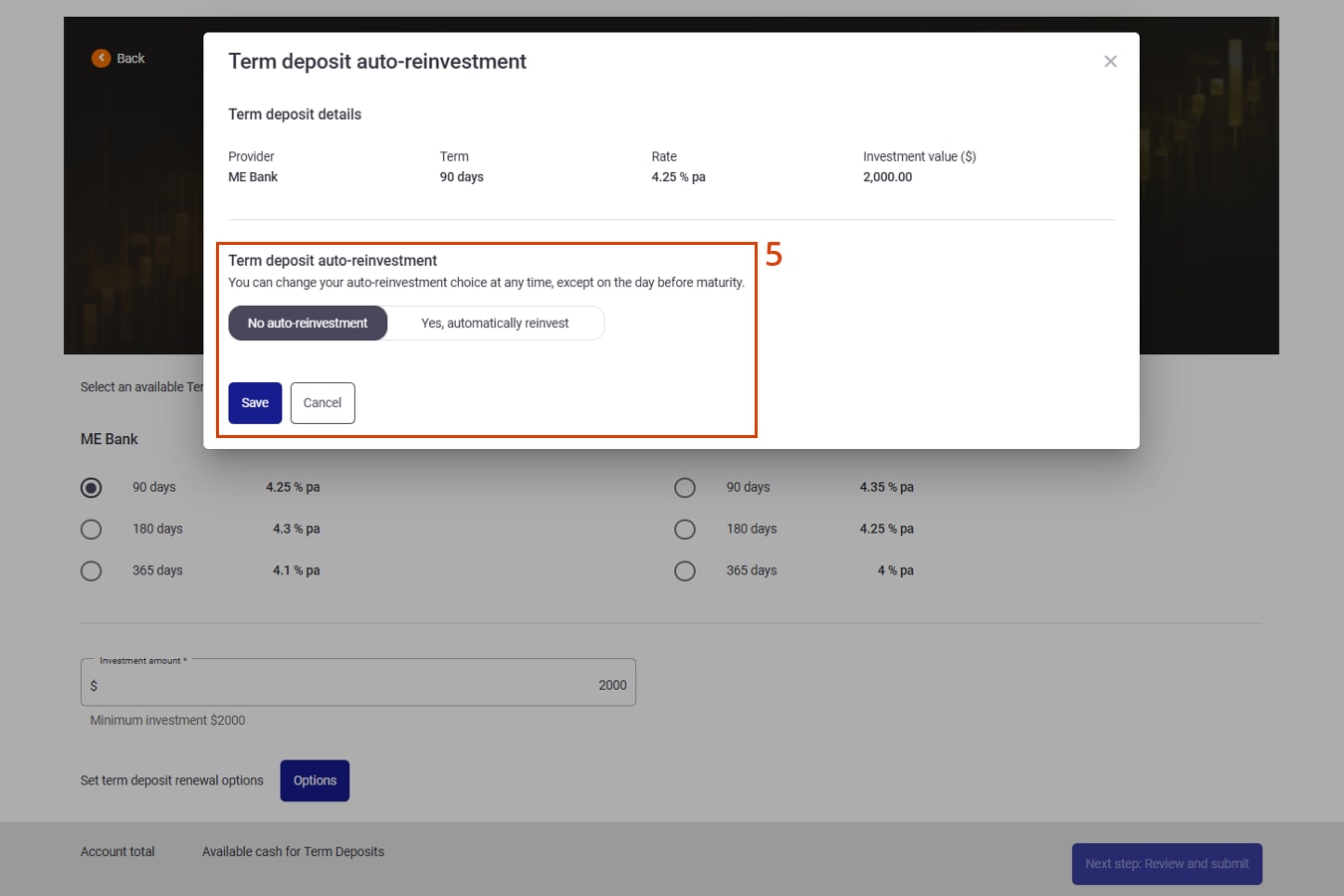Open term deposit renewal Options

tap(315, 781)
